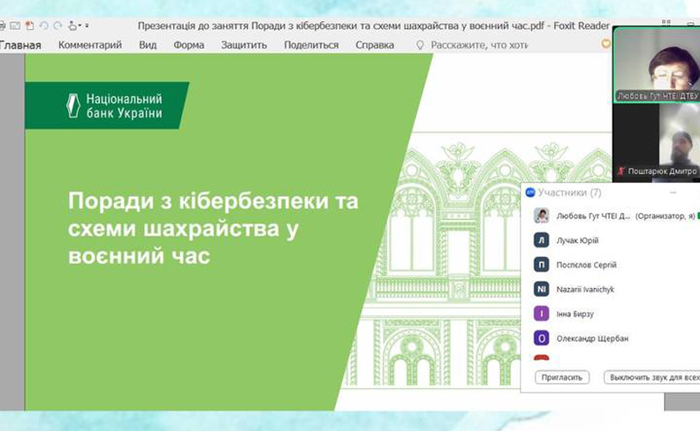
Task: Click Nazarii Ivanichyk's NI avatar icon
Action: click(541, 289)
